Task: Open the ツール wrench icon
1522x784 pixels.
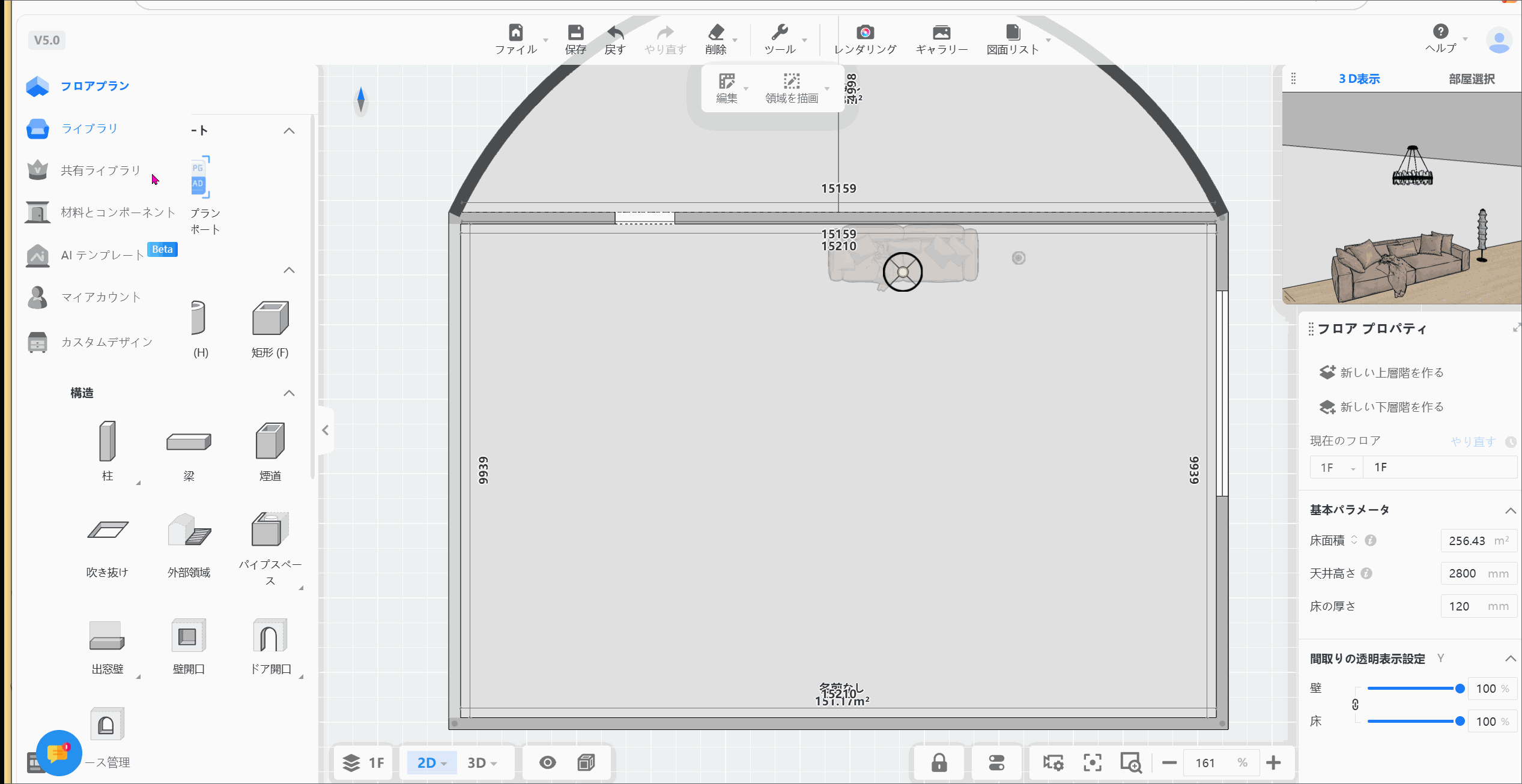Action: click(x=780, y=32)
